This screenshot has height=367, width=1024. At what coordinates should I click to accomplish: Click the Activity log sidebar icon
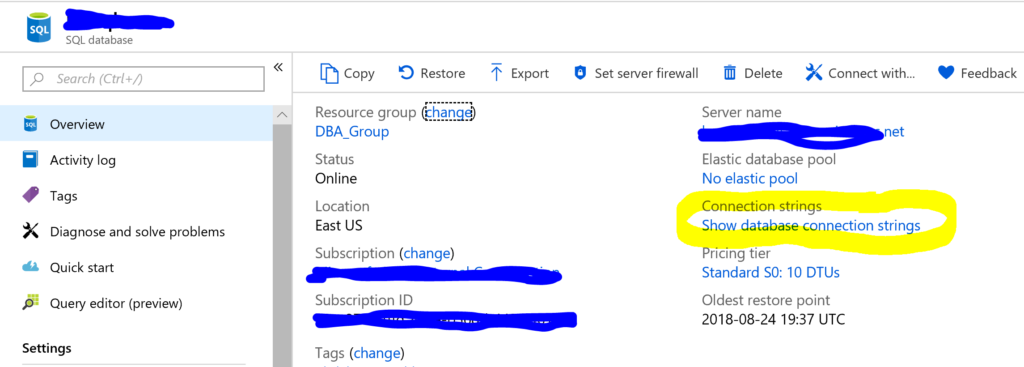[x=30, y=159]
